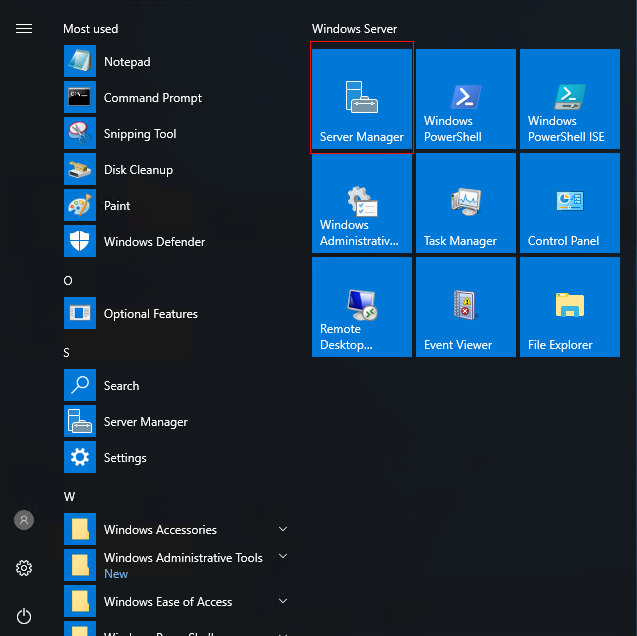The height and width of the screenshot is (636, 637).
Task: Select the Settings label in app list
Action: [x=125, y=458]
